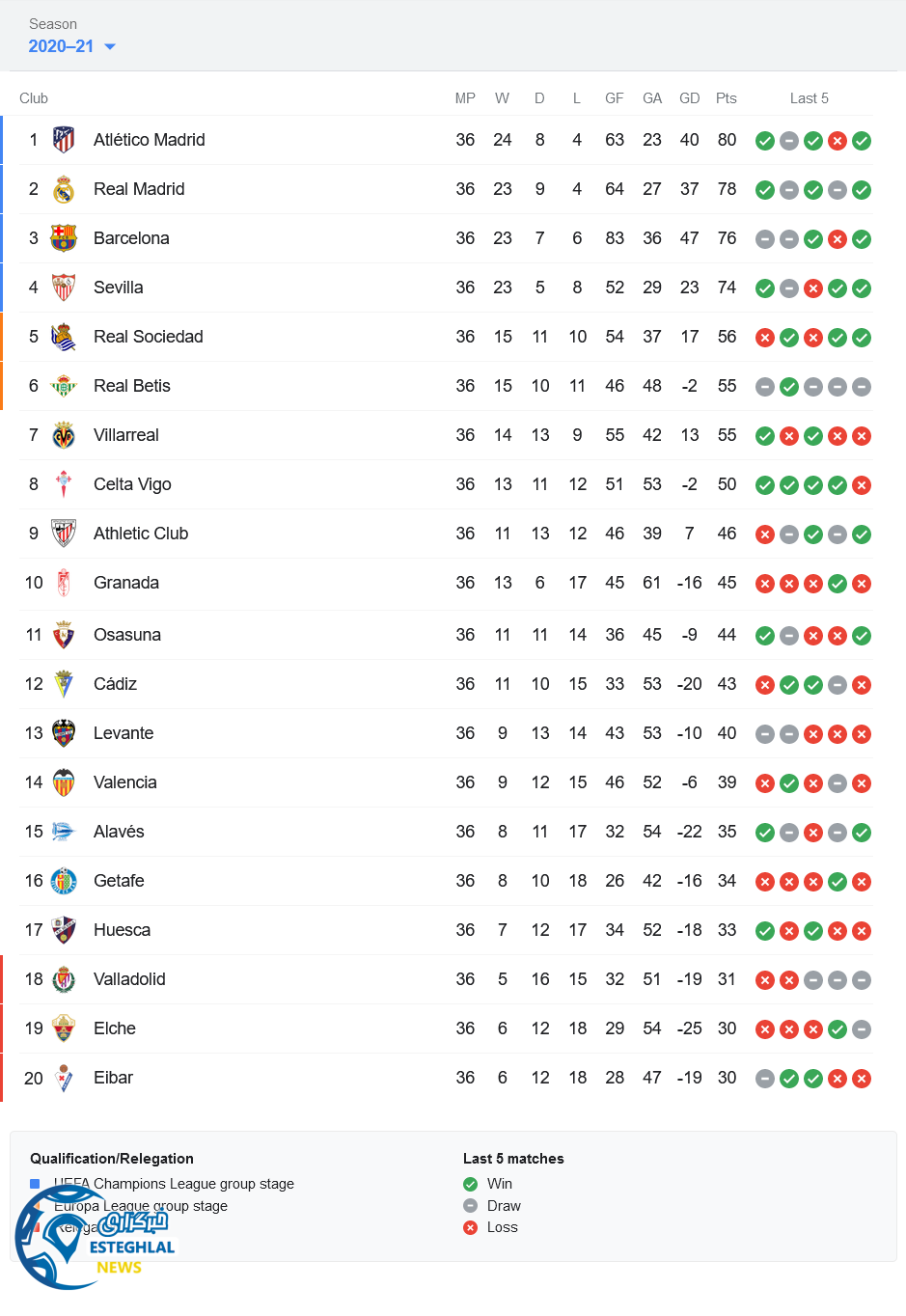906x1316 pixels.
Task: Open the 2020–21 season dropdown
Action: [72, 46]
